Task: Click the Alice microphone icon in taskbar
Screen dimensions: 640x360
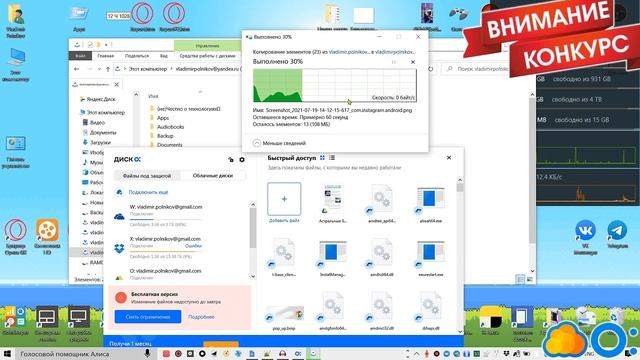Action: (x=147, y=353)
